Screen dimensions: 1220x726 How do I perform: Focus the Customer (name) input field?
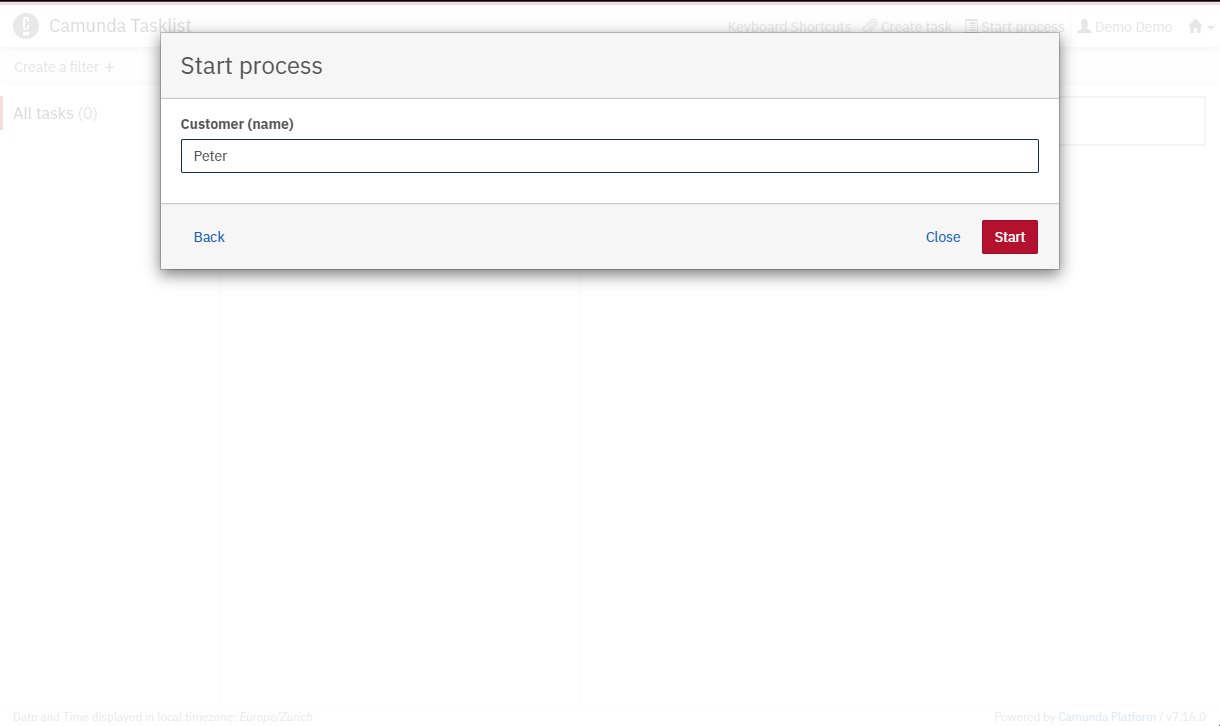pos(610,156)
